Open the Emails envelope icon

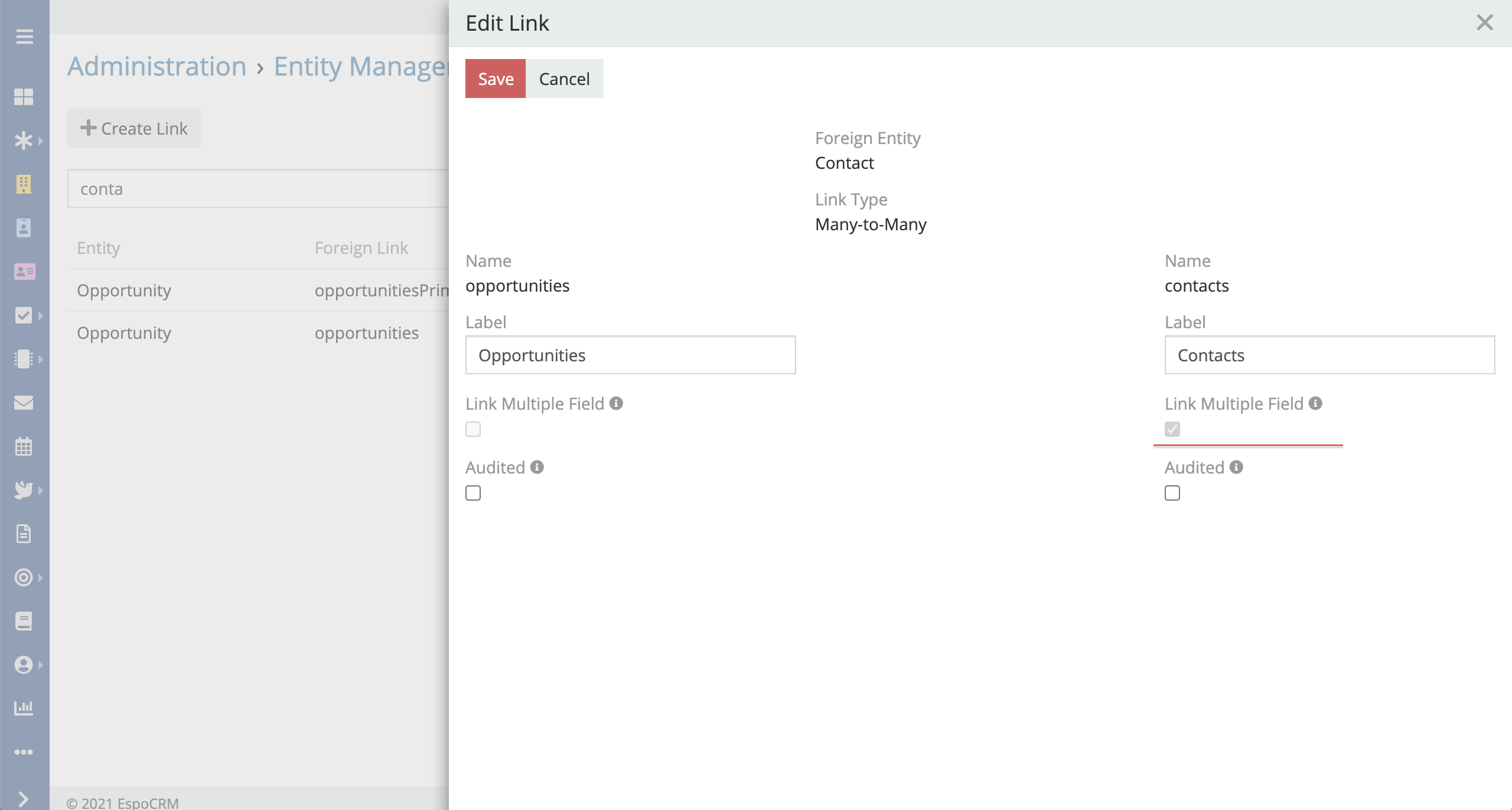[24, 403]
